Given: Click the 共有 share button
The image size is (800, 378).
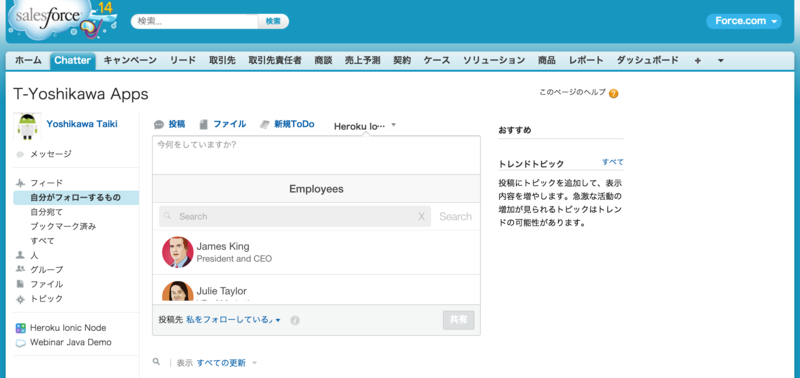Looking at the screenshot, I should pos(458,320).
